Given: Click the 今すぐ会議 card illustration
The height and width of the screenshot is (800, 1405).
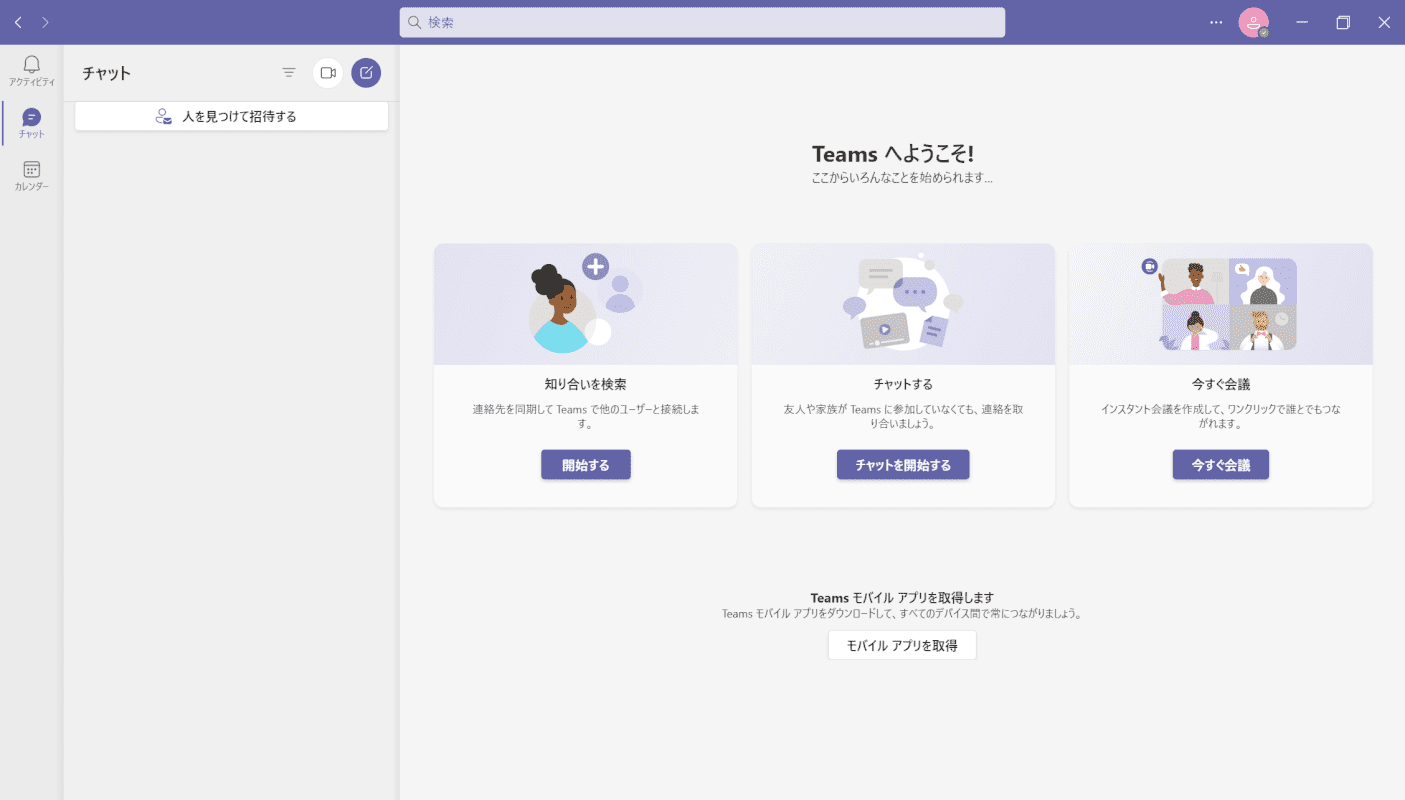Looking at the screenshot, I should point(1221,304).
